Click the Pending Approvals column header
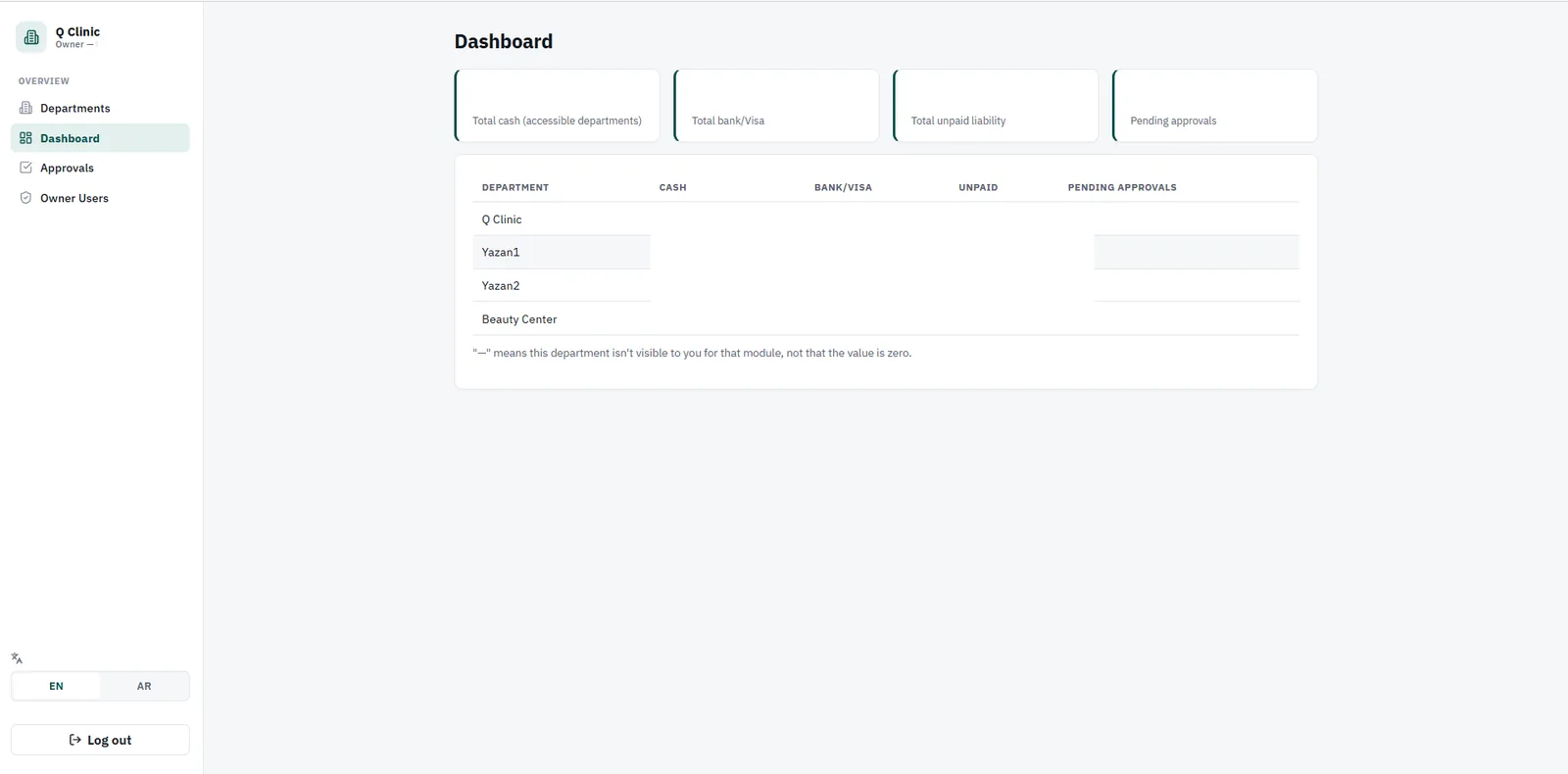Image resolution: width=1568 pixels, height=774 pixels. 1122,187
